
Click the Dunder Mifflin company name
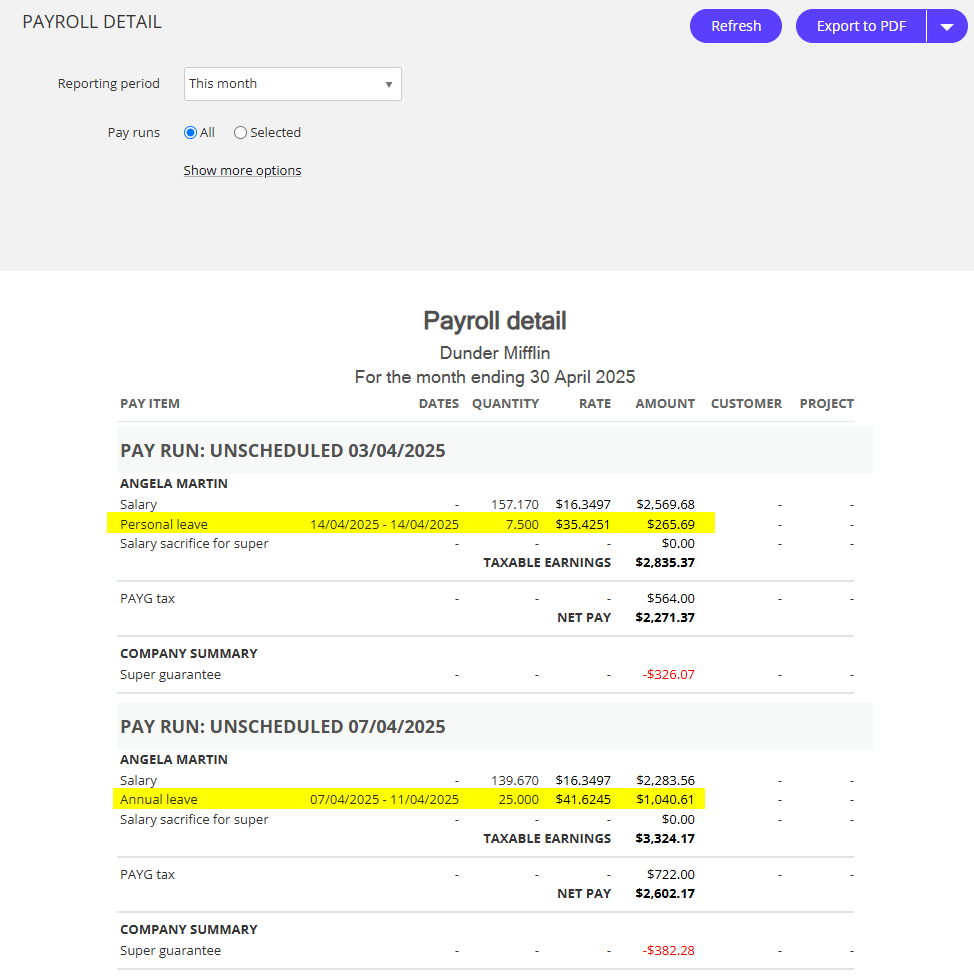coord(495,353)
